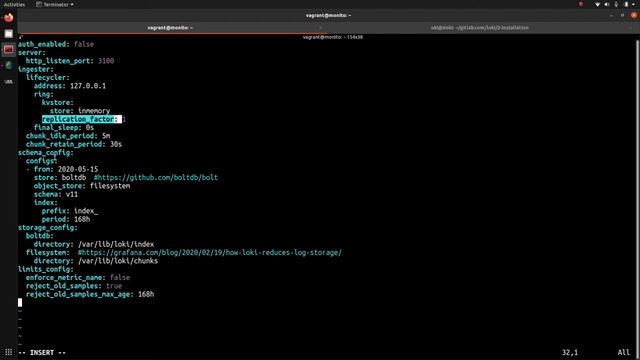Click the limits_config: key
Image resolution: width=640 pixels, height=360 pixels.
[x=46, y=269]
